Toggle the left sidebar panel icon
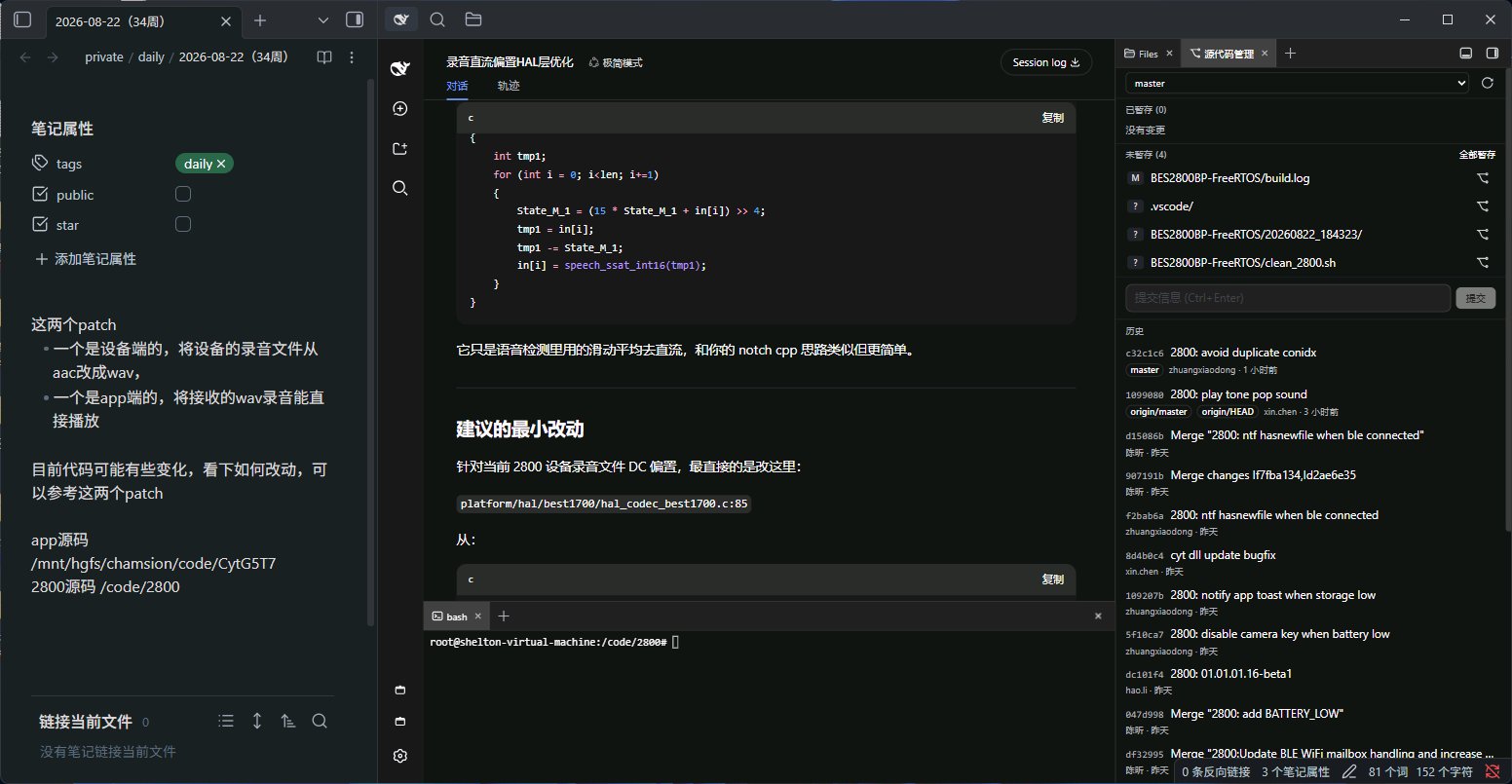This screenshot has width=1512, height=784. point(22,19)
